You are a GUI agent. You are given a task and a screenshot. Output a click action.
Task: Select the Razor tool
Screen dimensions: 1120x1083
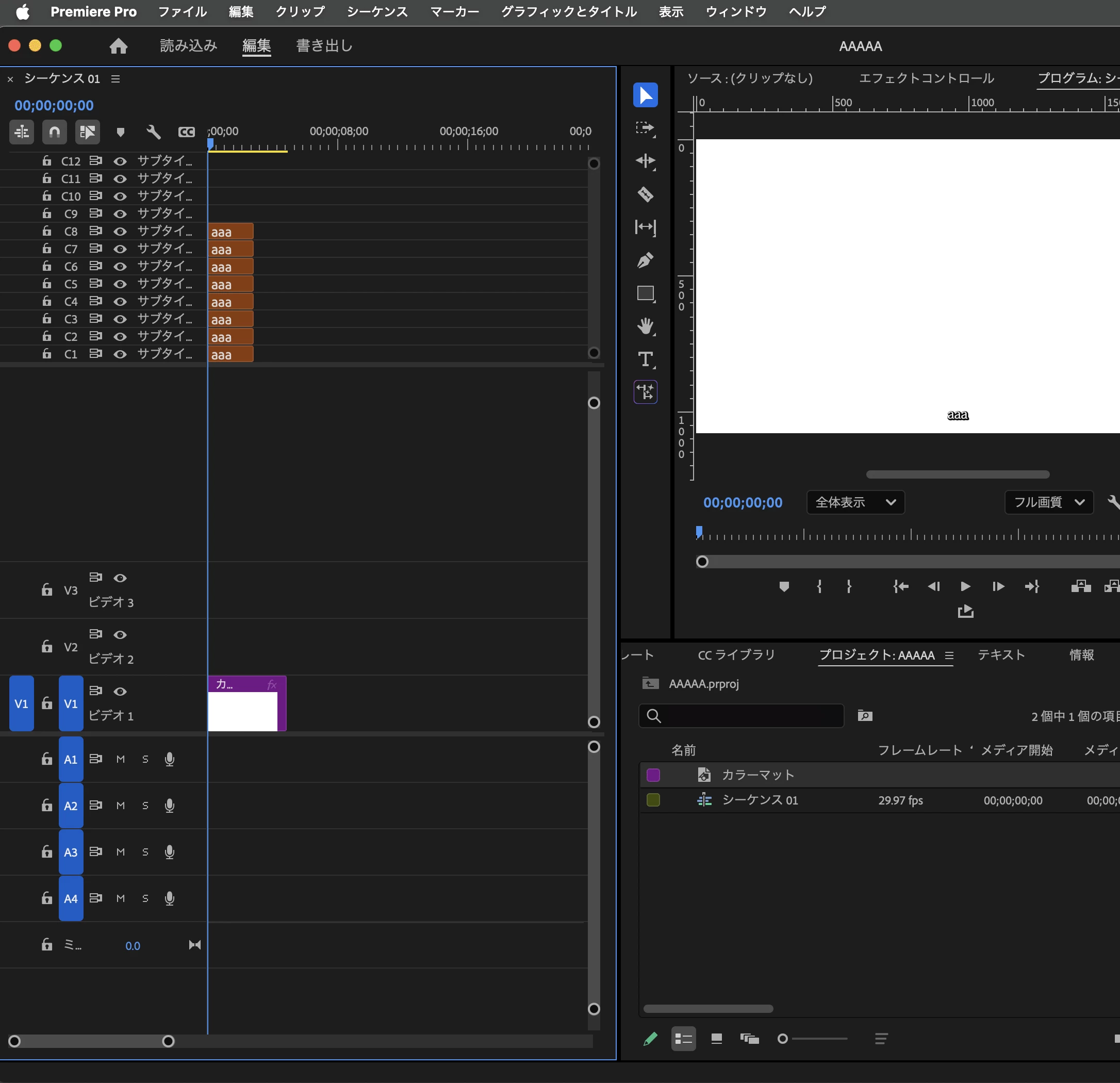(645, 194)
